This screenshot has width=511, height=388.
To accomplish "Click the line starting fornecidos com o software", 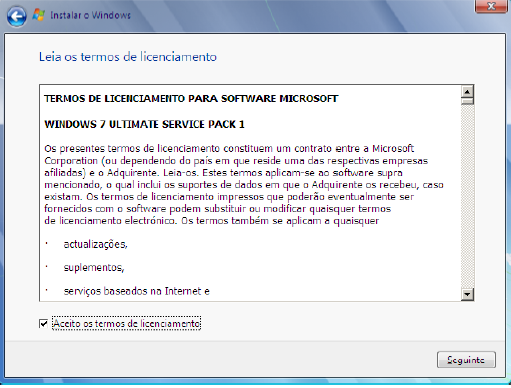I will click(217, 209).
